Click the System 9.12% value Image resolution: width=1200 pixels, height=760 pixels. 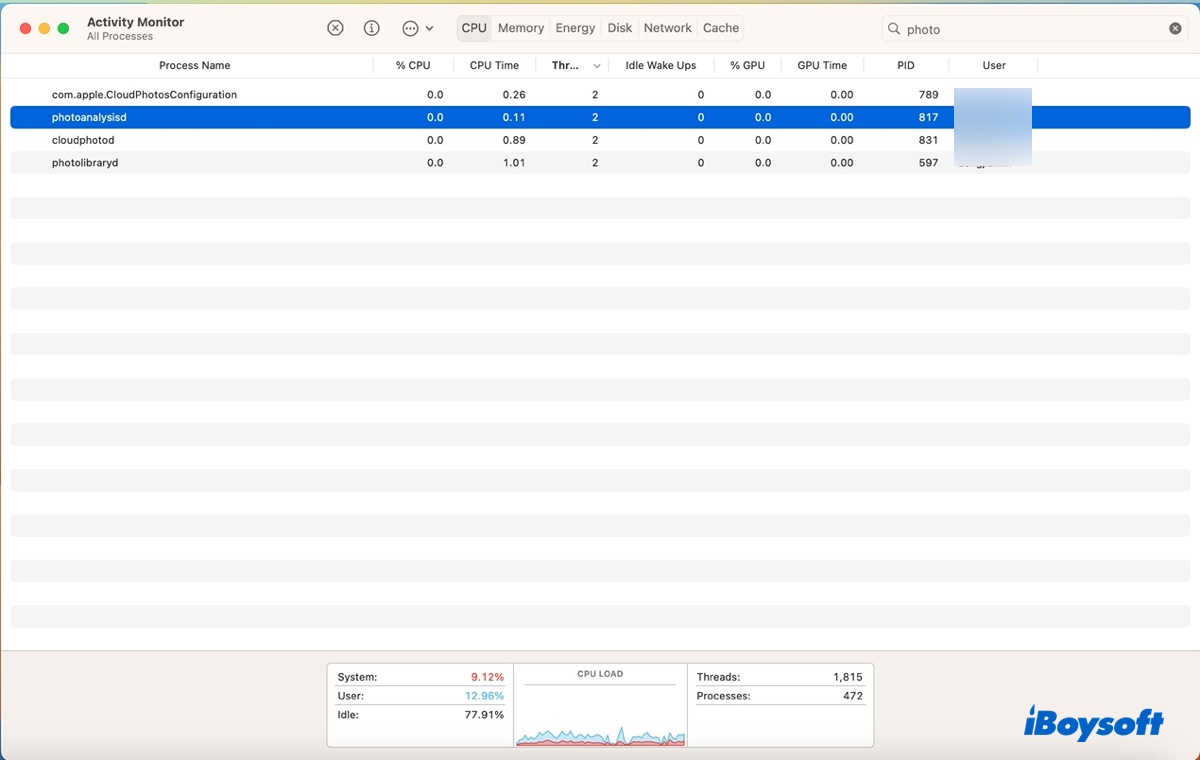(487, 677)
